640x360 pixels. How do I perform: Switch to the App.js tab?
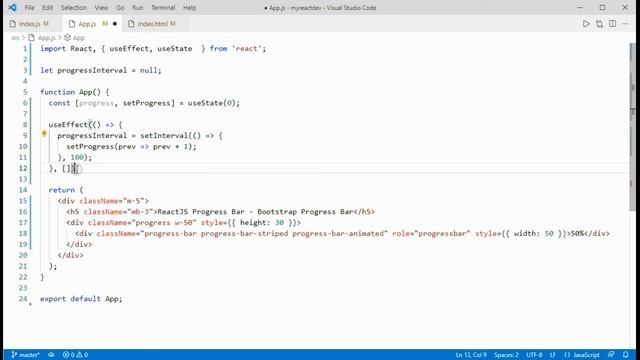click(x=93, y=24)
